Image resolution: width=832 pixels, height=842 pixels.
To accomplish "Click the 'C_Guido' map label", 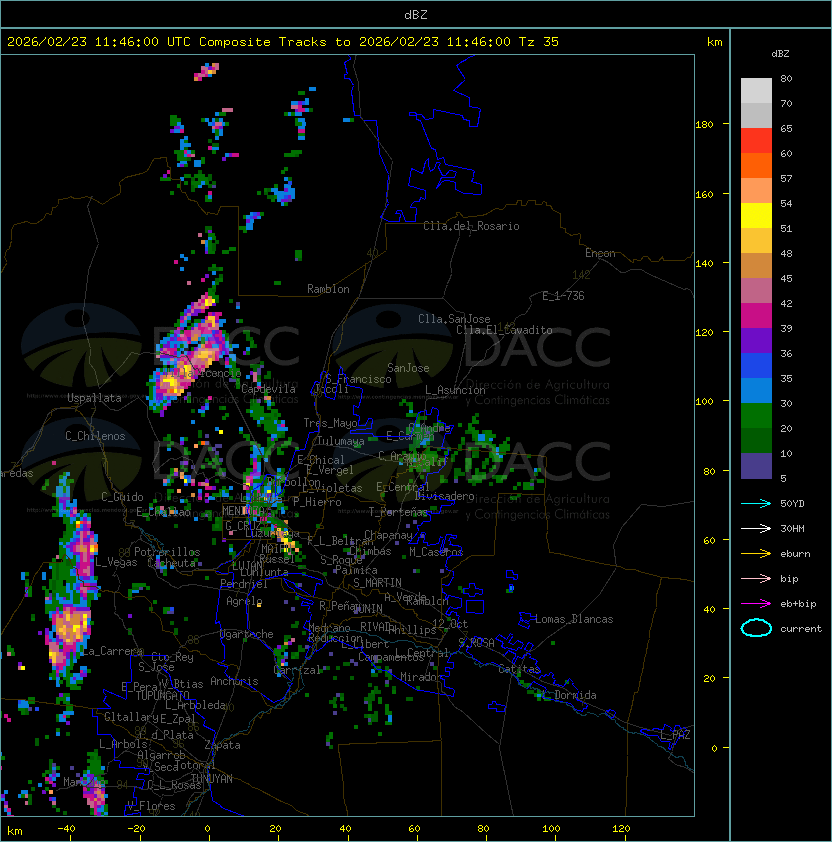I will point(122,497).
